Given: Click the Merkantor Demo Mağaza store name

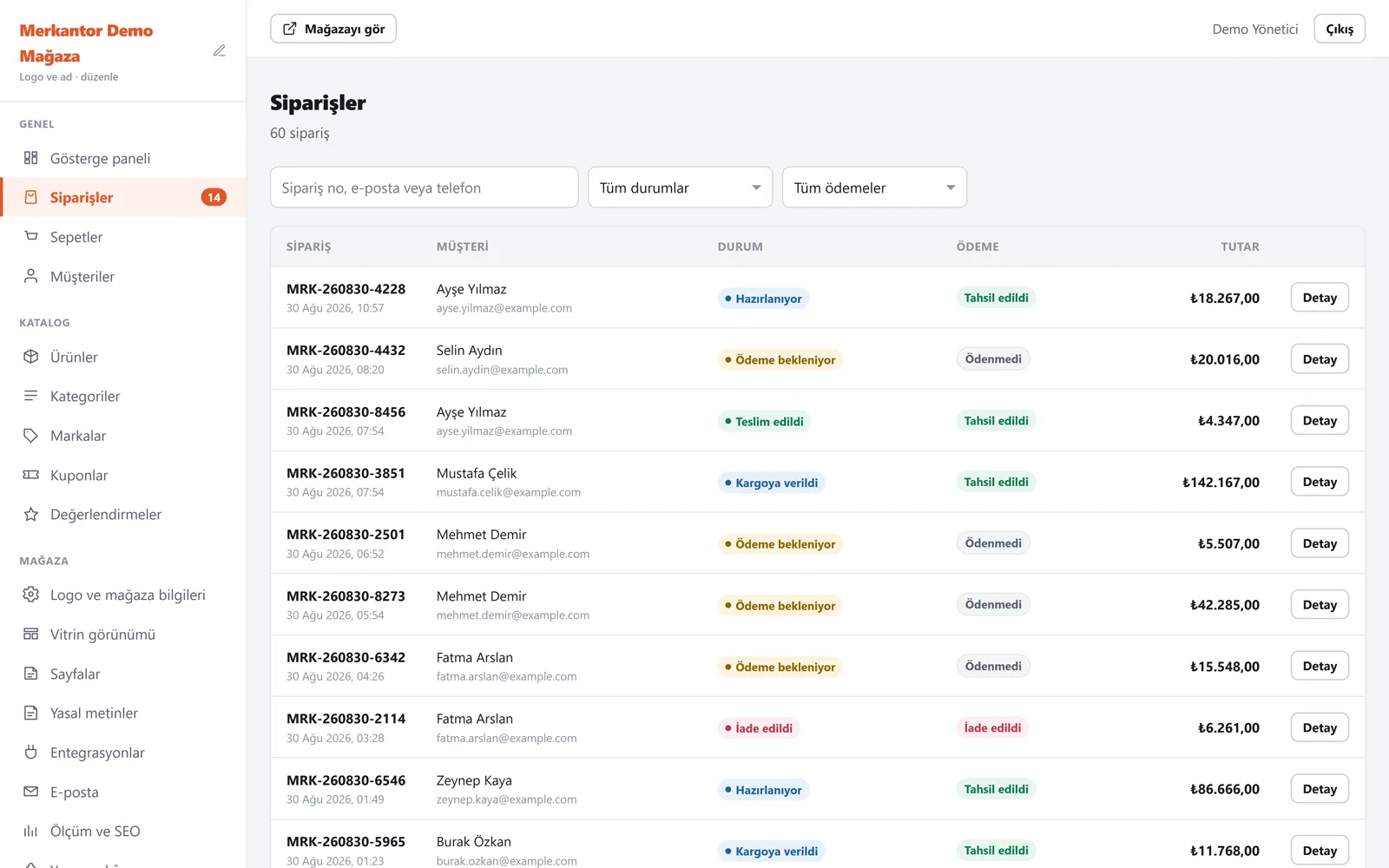Looking at the screenshot, I should click(x=86, y=43).
